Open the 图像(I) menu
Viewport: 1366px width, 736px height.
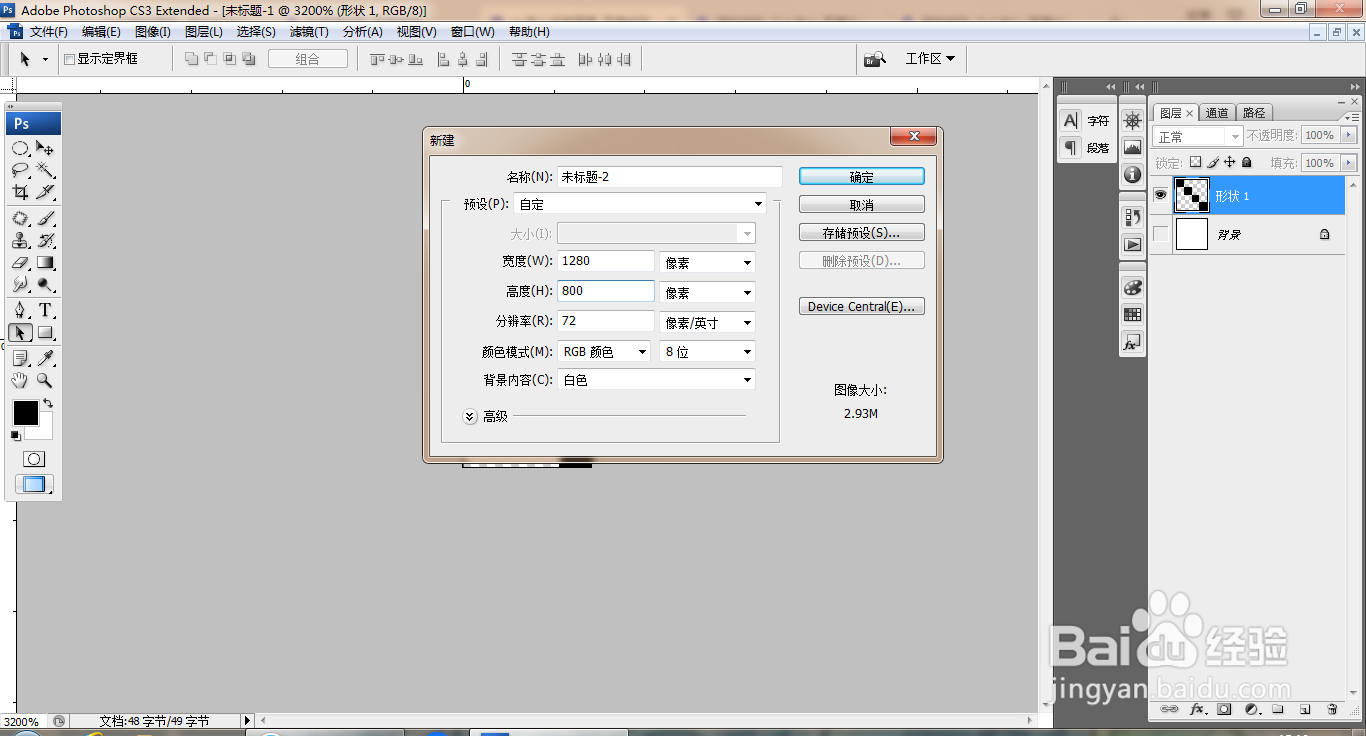point(152,32)
